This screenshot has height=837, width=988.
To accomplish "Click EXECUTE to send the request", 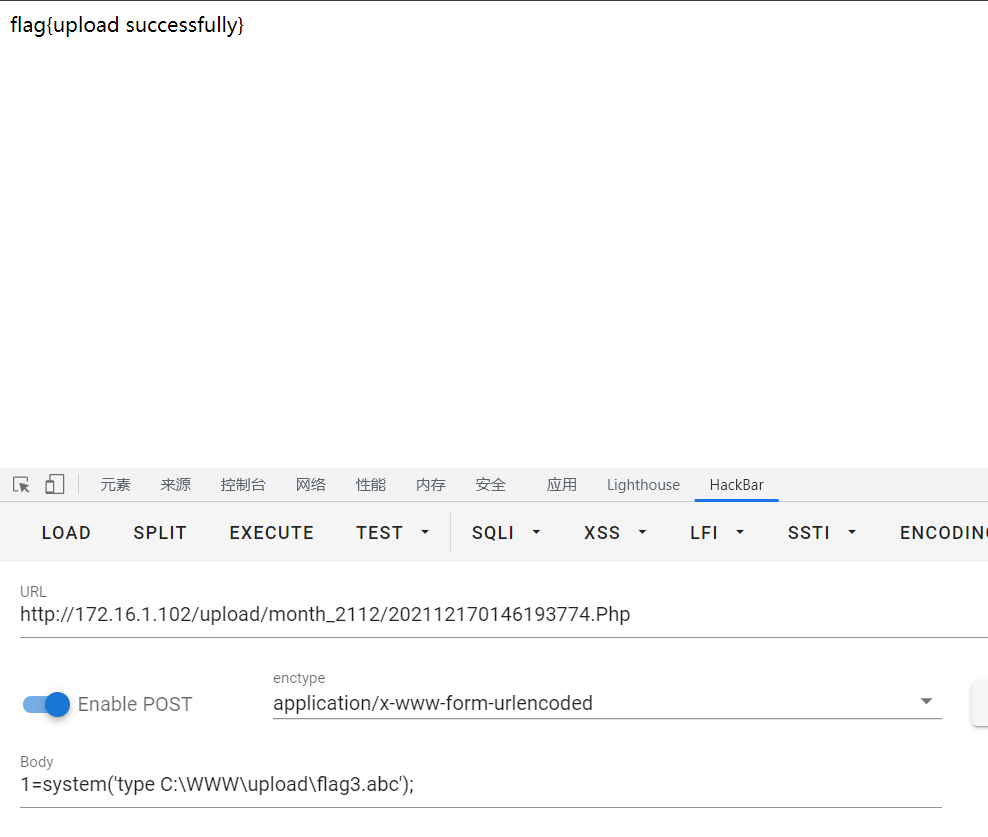I will (x=272, y=533).
